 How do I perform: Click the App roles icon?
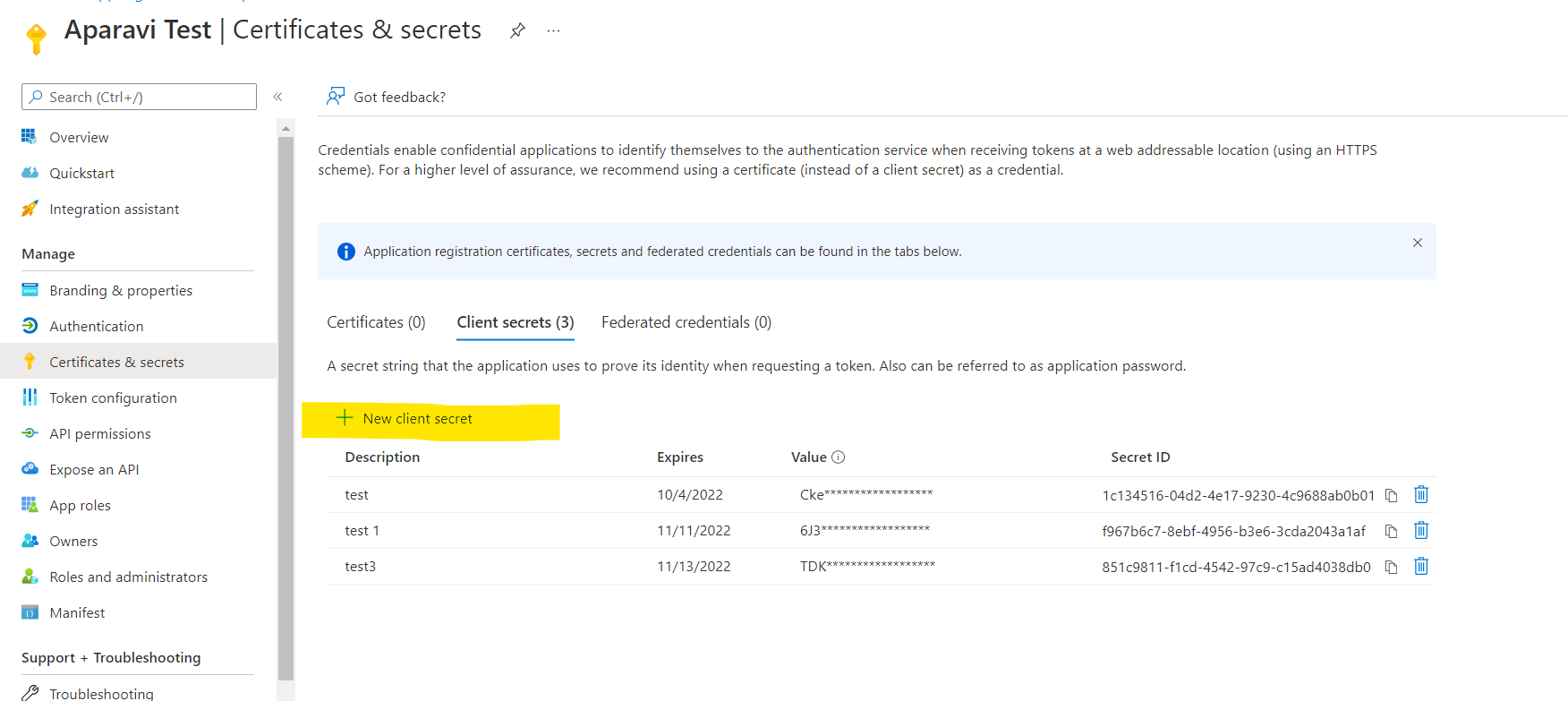click(x=30, y=505)
